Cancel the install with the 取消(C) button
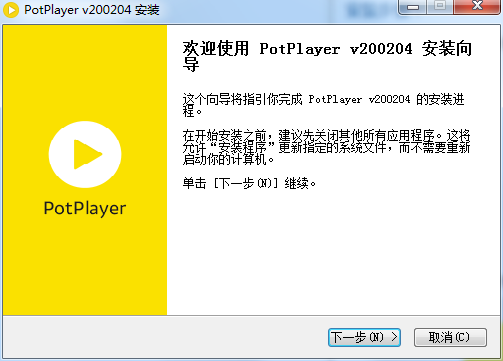 [450, 337]
